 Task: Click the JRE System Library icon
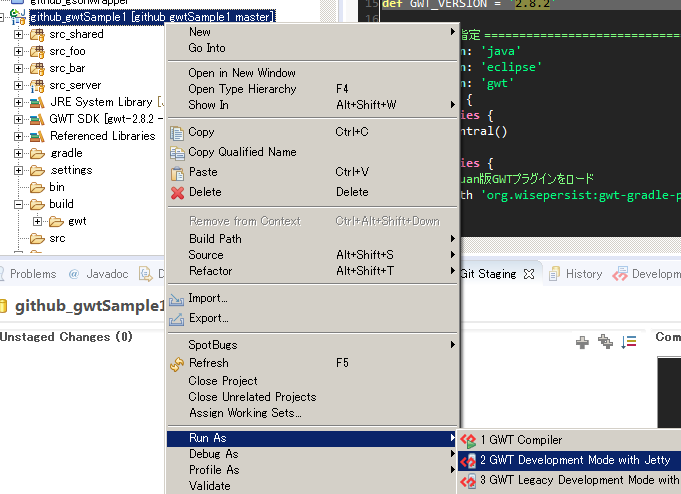[37, 103]
